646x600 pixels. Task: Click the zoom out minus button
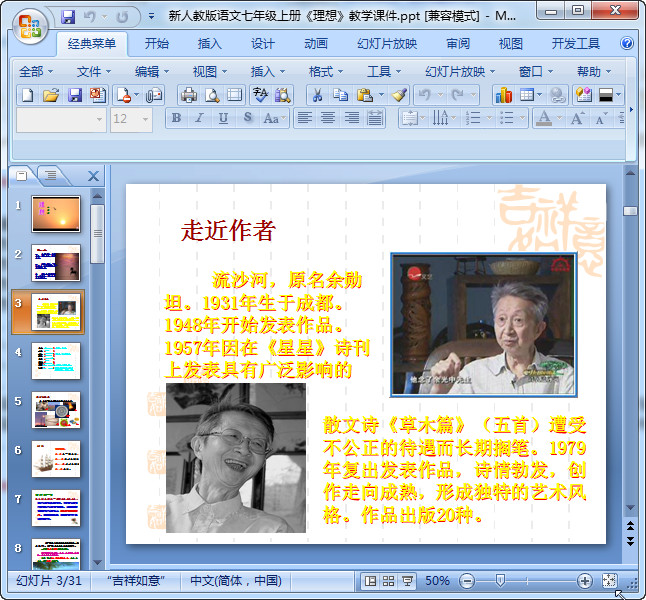click(x=467, y=581)
